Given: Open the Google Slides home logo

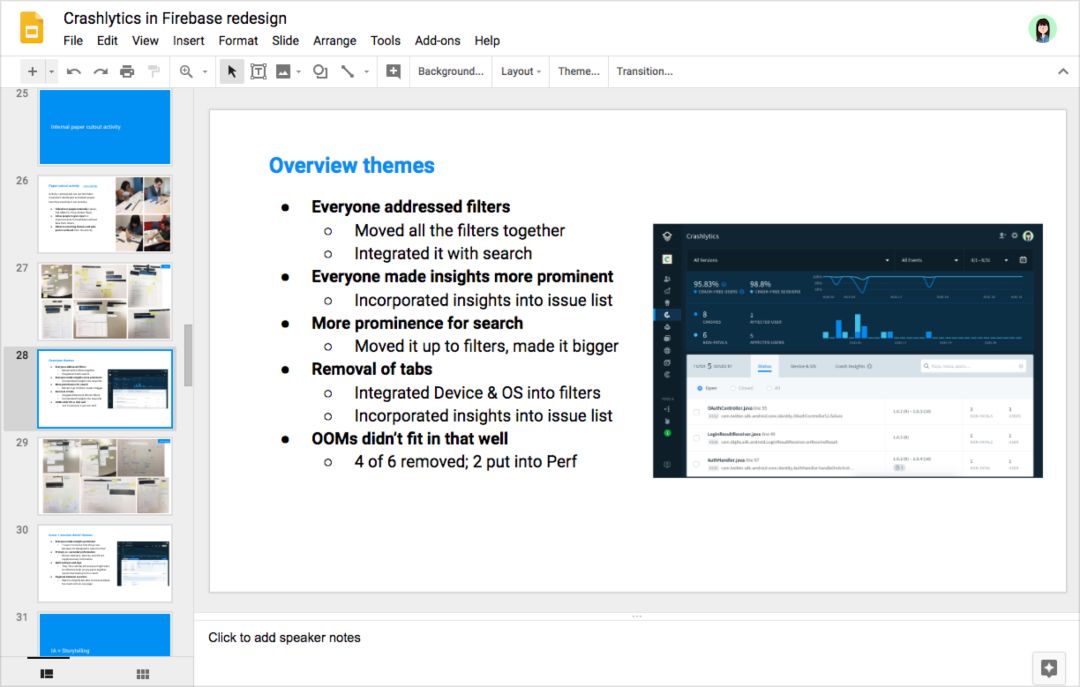Looking at the screenshot, I should pyautogui.click(x=32, y=28).
